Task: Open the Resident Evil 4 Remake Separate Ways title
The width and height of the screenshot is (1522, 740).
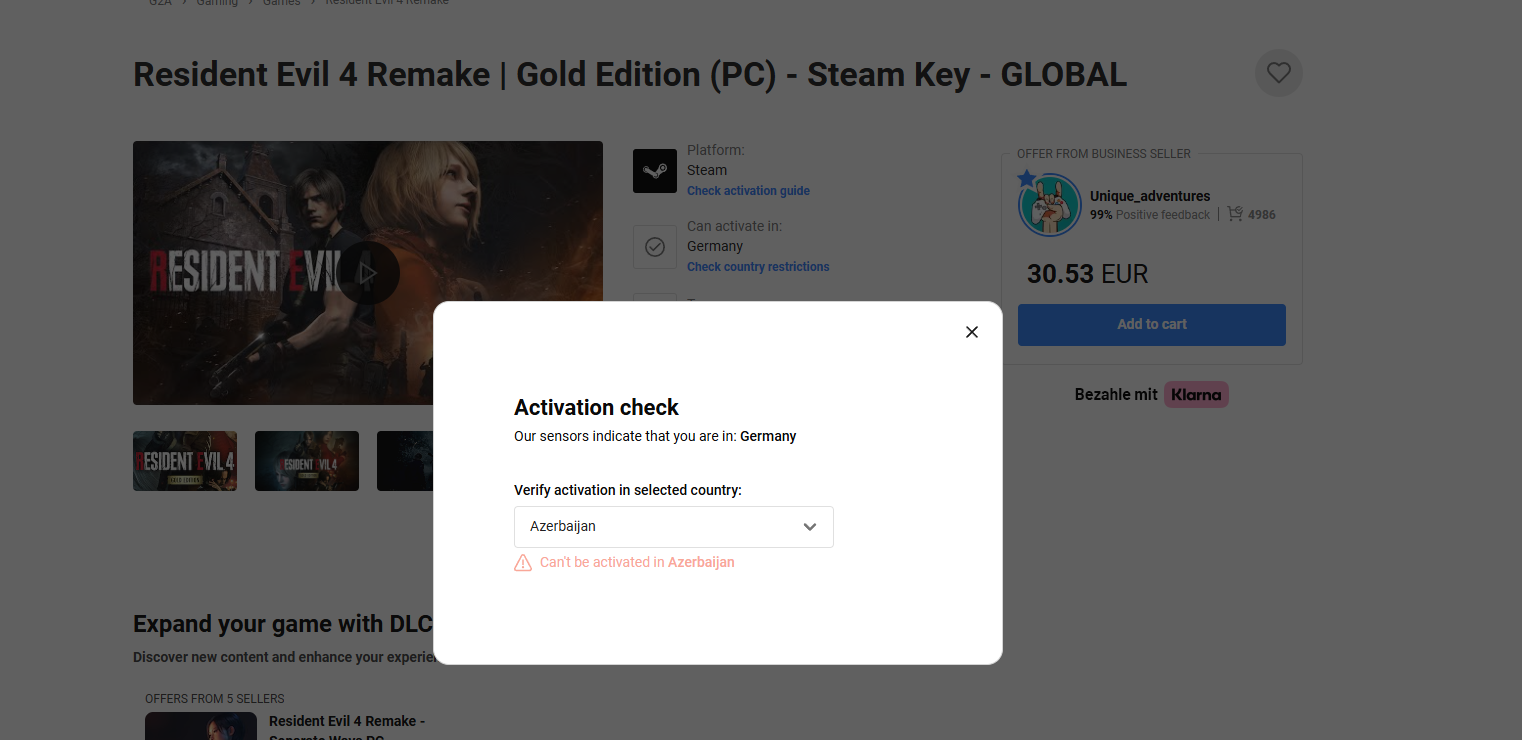Action: (x=347, y=722)
